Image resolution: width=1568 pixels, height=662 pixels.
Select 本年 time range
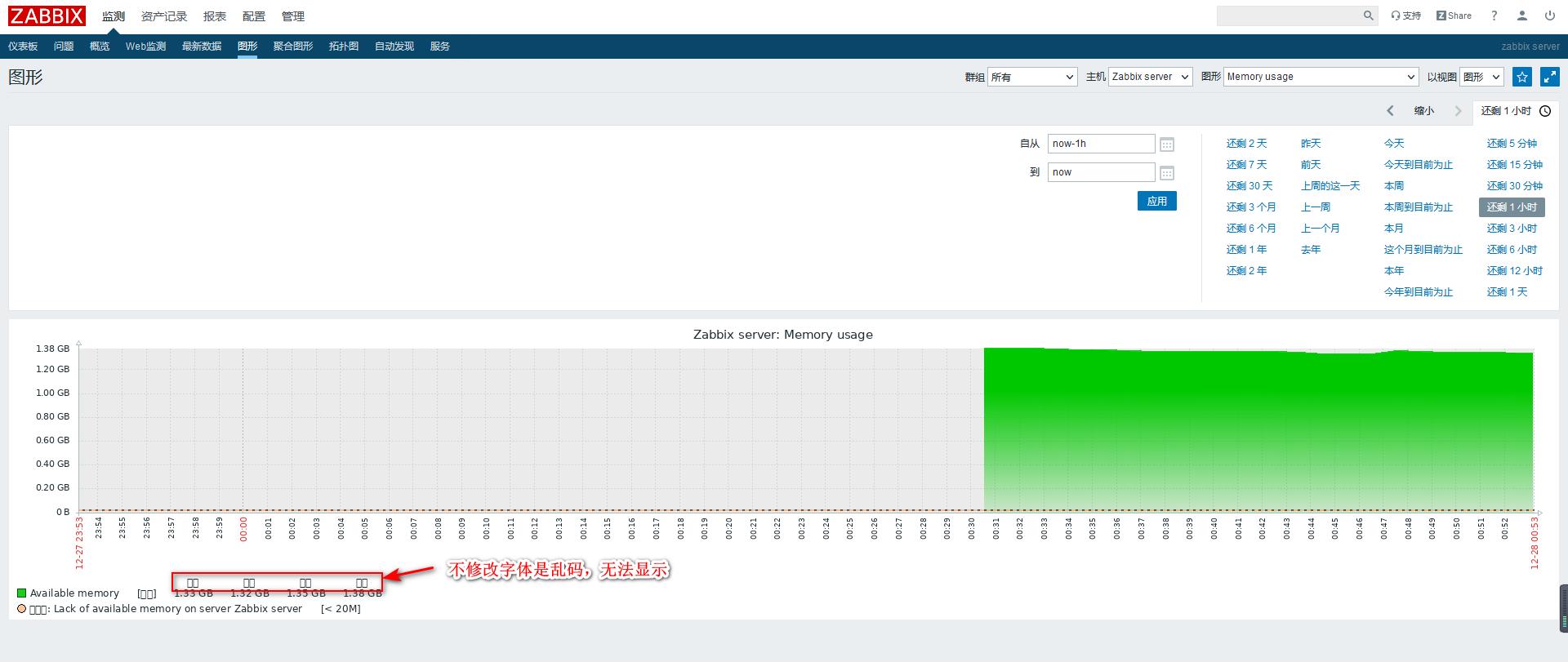(1394, 271)
